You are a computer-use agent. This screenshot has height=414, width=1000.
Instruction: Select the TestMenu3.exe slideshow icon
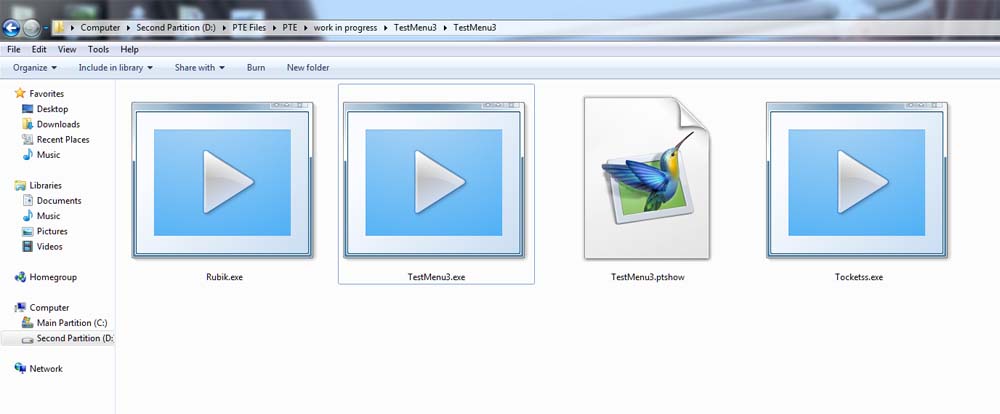coord(434,181)
